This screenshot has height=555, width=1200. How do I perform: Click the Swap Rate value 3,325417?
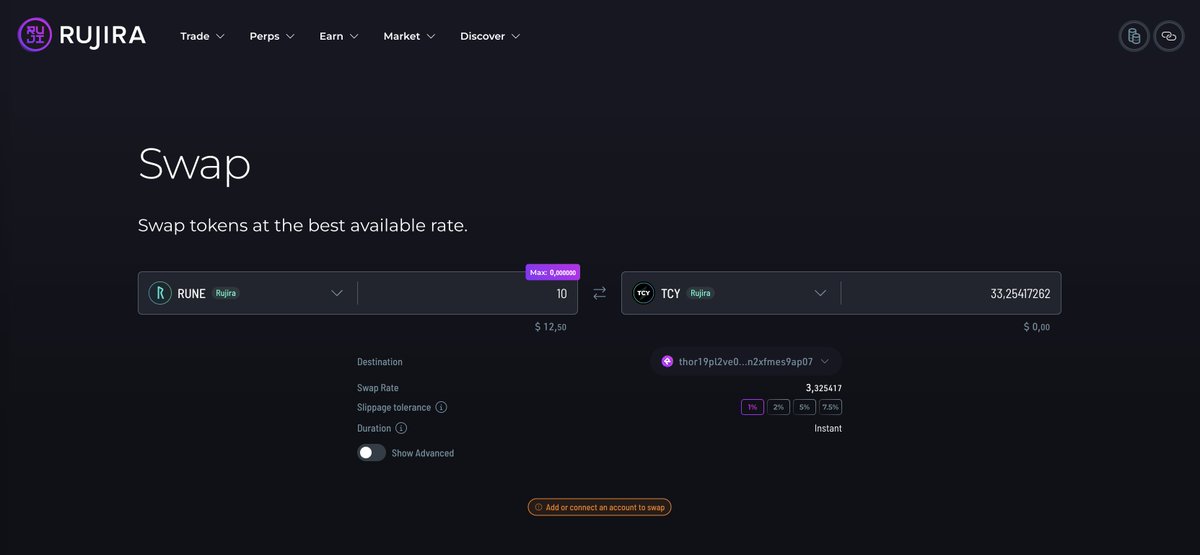tap(824, 387)
